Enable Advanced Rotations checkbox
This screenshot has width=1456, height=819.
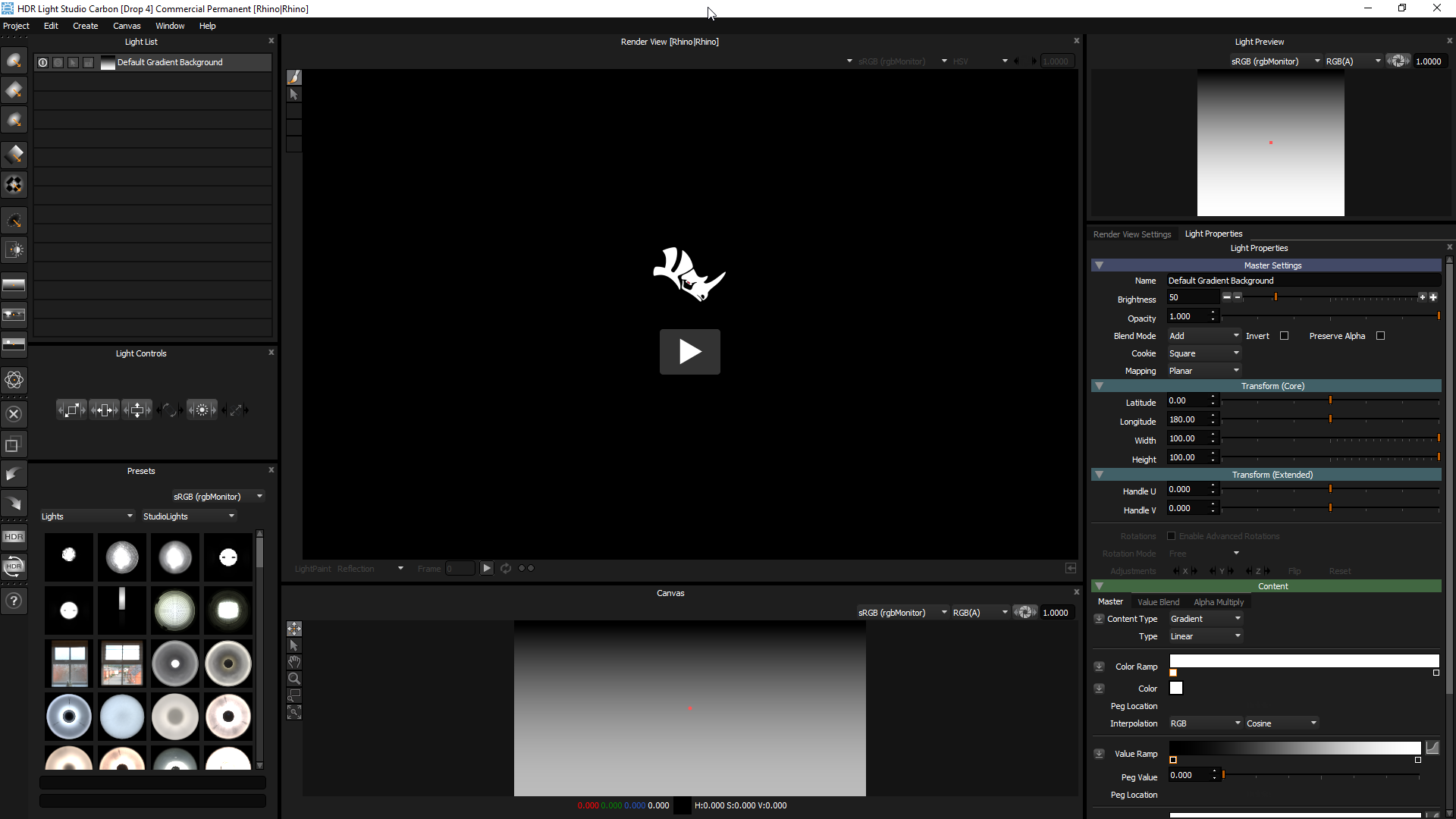[x=1171, y=536]
